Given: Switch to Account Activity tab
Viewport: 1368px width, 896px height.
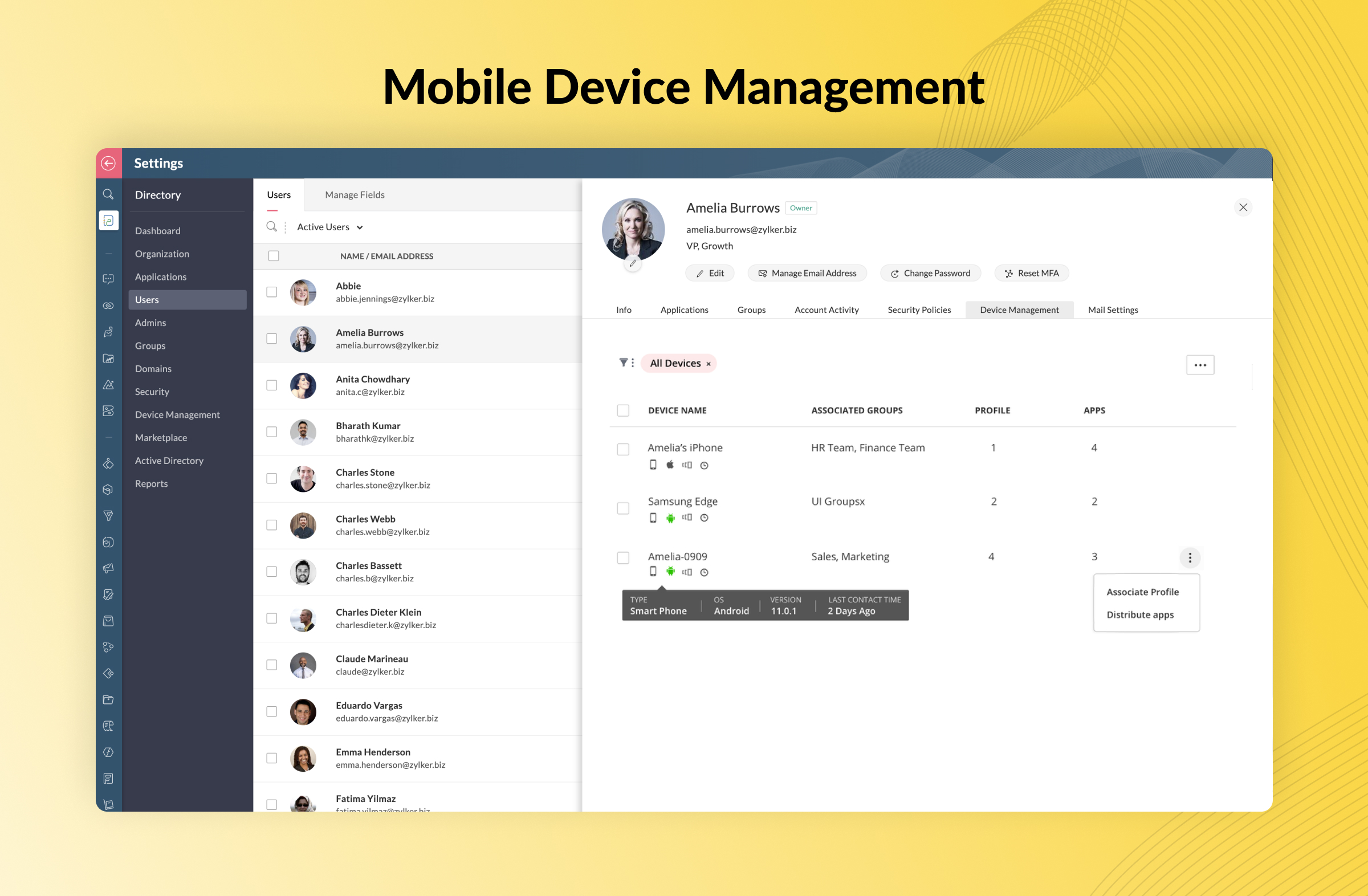Looking at the screenshot, I should [x=826, y=309].
